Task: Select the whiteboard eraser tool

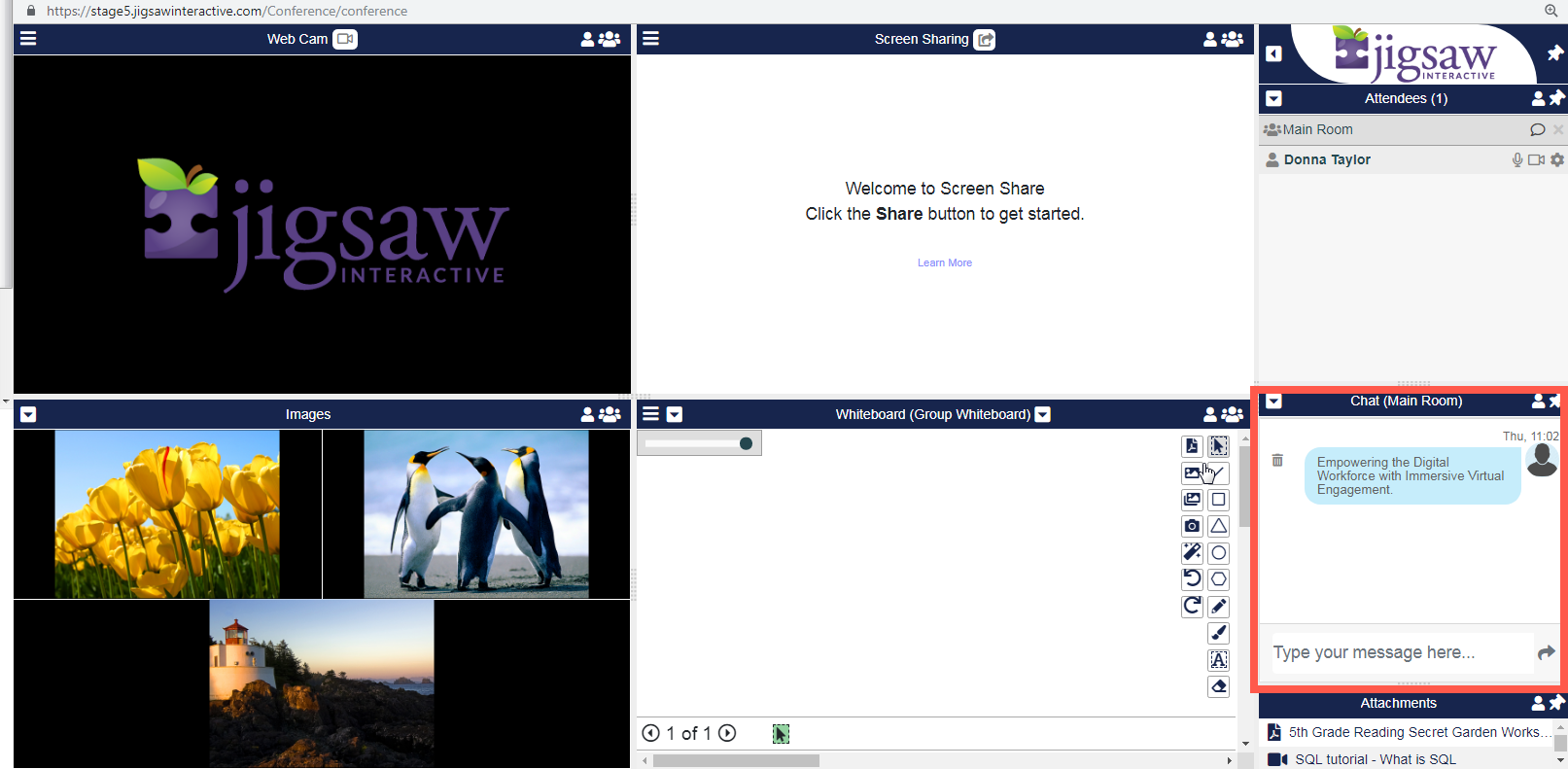Action: click(1218, 686)
